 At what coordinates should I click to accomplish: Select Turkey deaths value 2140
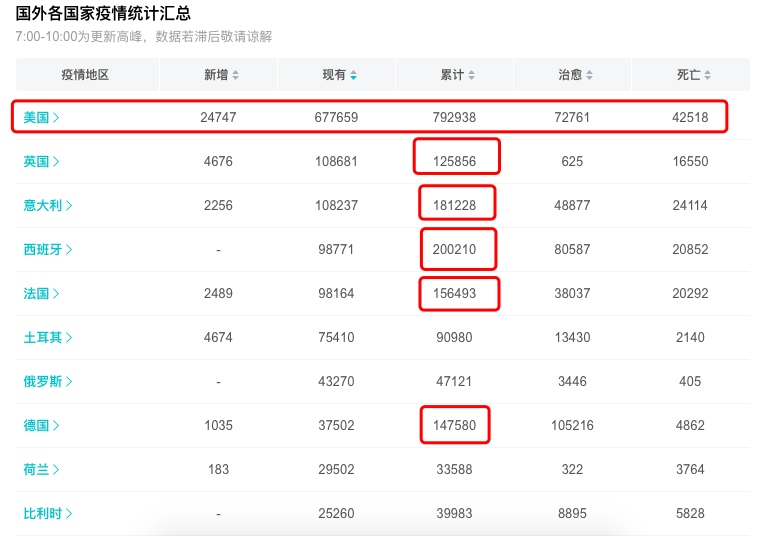(690, 337)
